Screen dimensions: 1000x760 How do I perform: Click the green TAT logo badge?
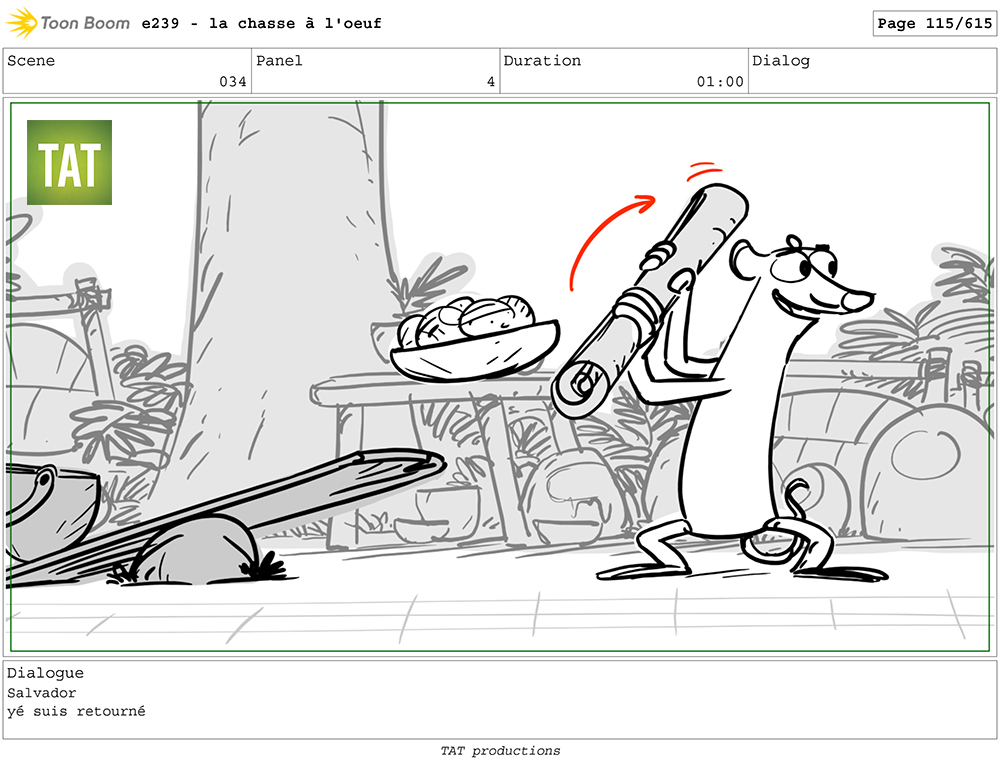point(70,163)
